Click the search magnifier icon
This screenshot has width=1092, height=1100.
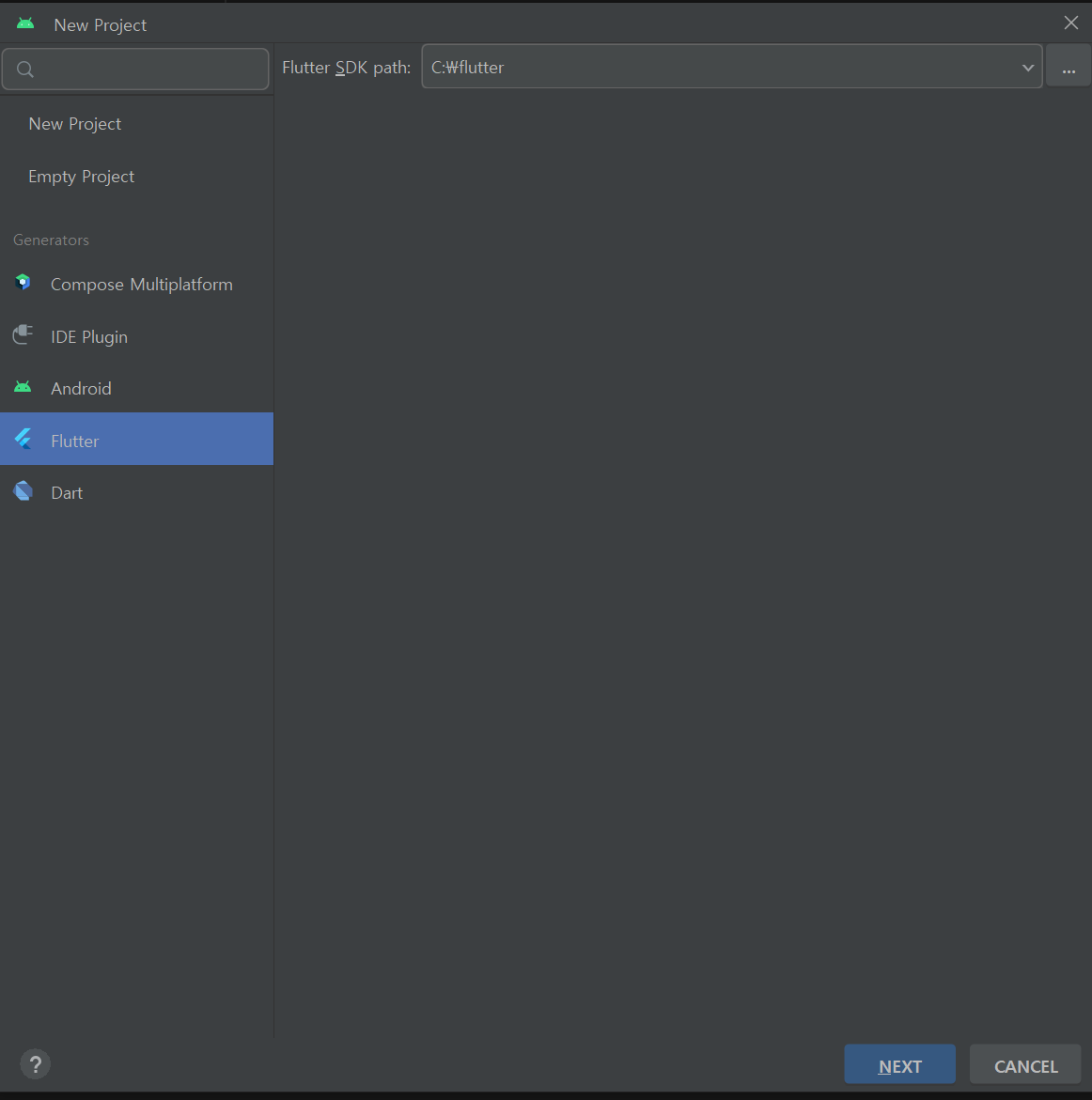tap(25, 70)
